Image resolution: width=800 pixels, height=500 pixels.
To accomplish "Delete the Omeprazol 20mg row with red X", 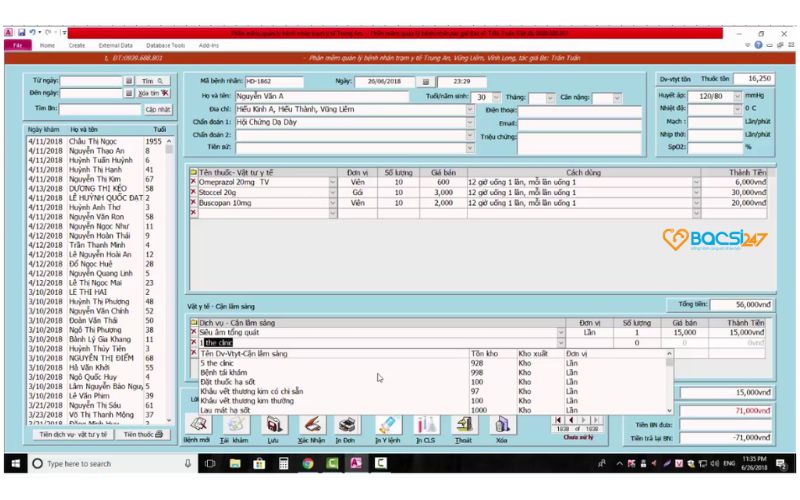I will point(193,182).
